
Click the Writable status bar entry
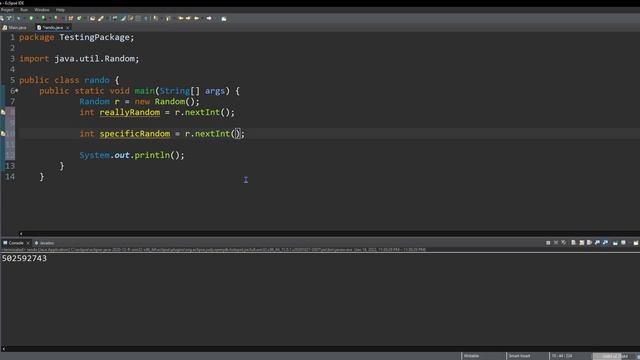click(x=471, y=356)
